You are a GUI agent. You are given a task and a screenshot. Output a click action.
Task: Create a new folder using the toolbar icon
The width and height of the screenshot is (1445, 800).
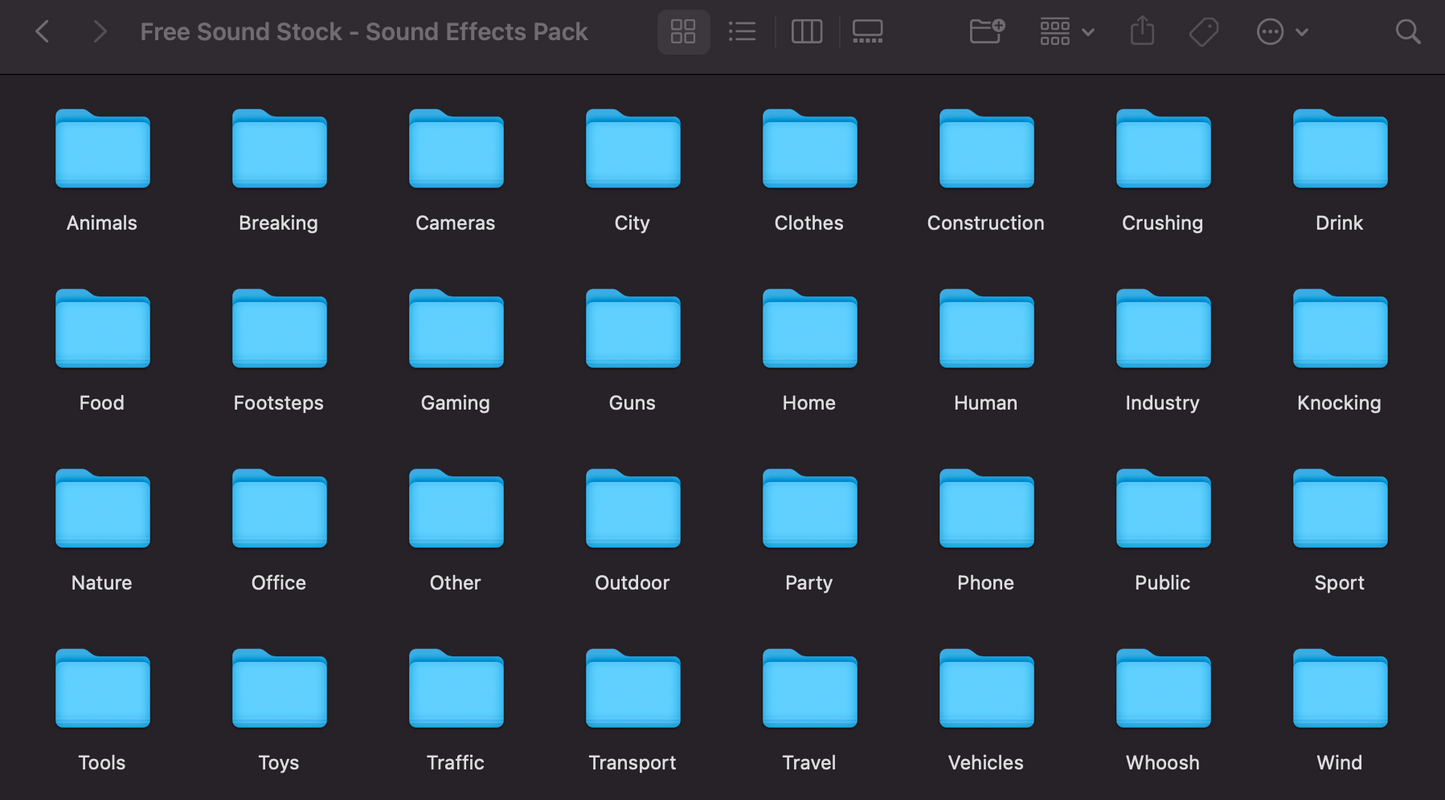(x=986, y=31)
